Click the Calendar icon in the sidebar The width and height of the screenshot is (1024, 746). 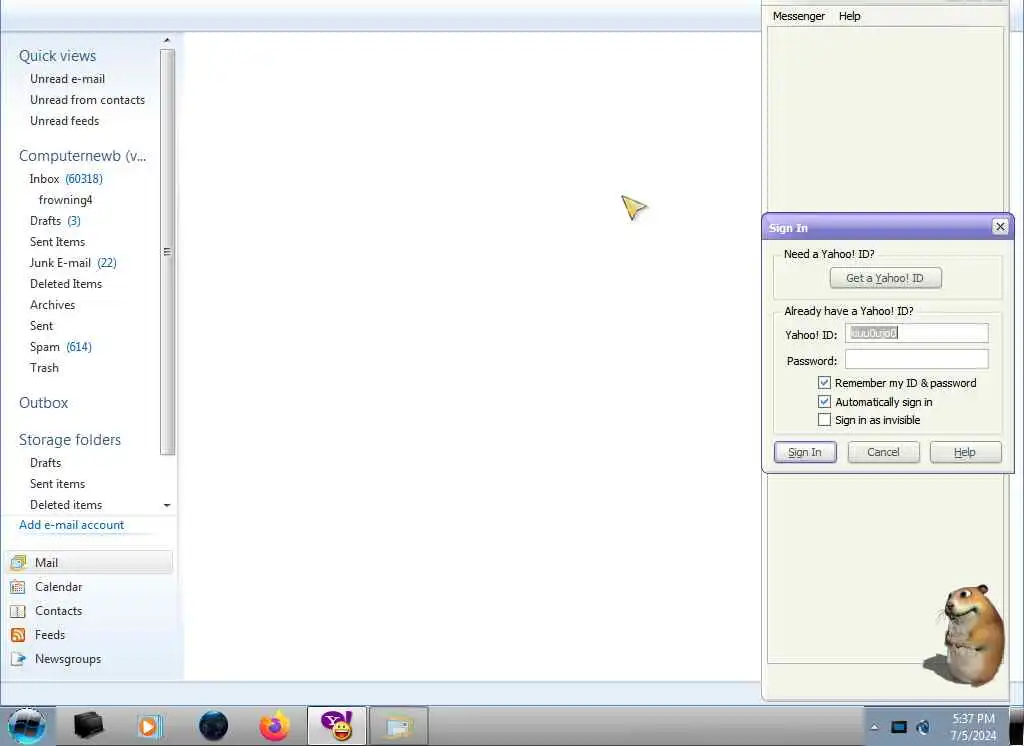tap(18, 587)
